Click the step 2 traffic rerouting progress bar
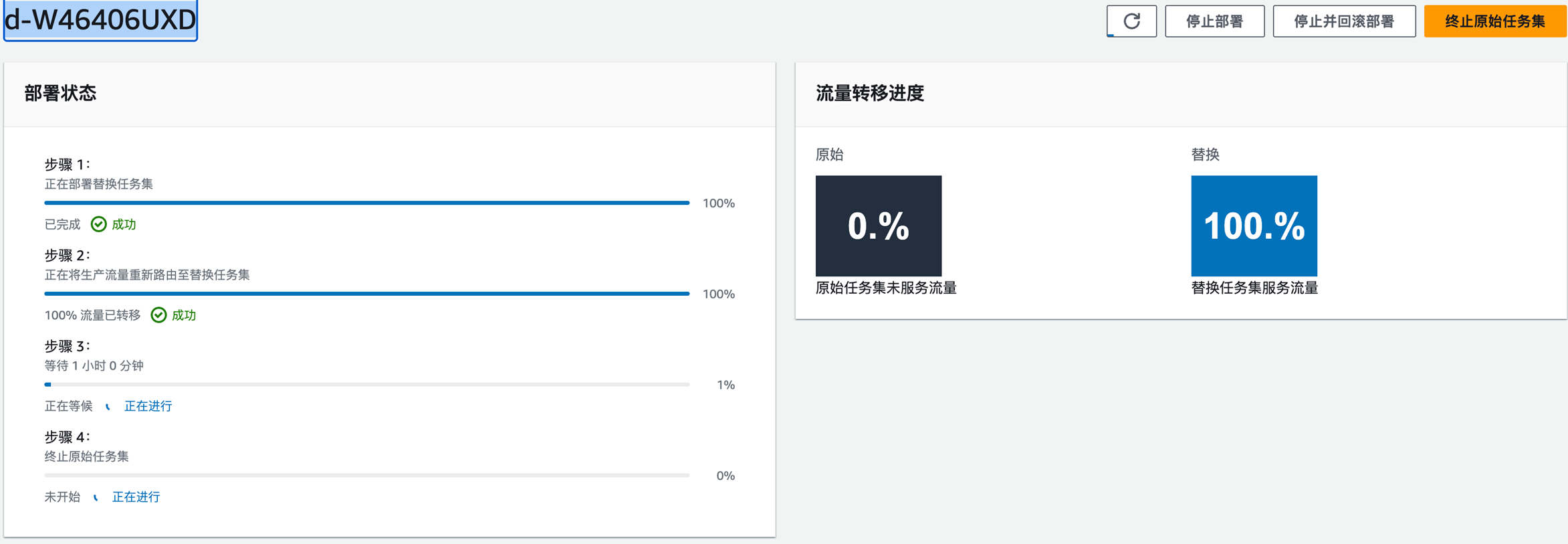Image resolution: width=1568 pixels, height=544 pixels. (x=366, y=294)
